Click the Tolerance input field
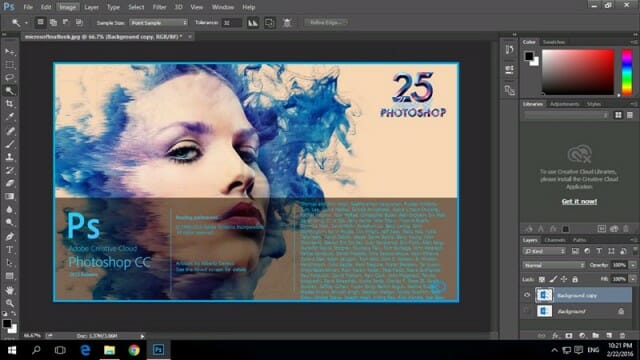The width and height of the screenshot is (640, 360). coord(232,23)
